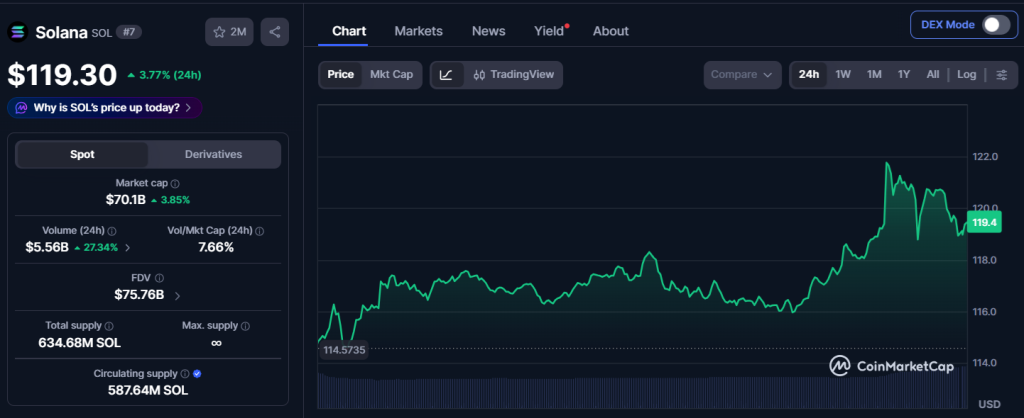This screenshot has height=418, width=1024.
Task: Switch to TradingView candlestick chart
Action: pyautogui.click(x=513, y=74)
